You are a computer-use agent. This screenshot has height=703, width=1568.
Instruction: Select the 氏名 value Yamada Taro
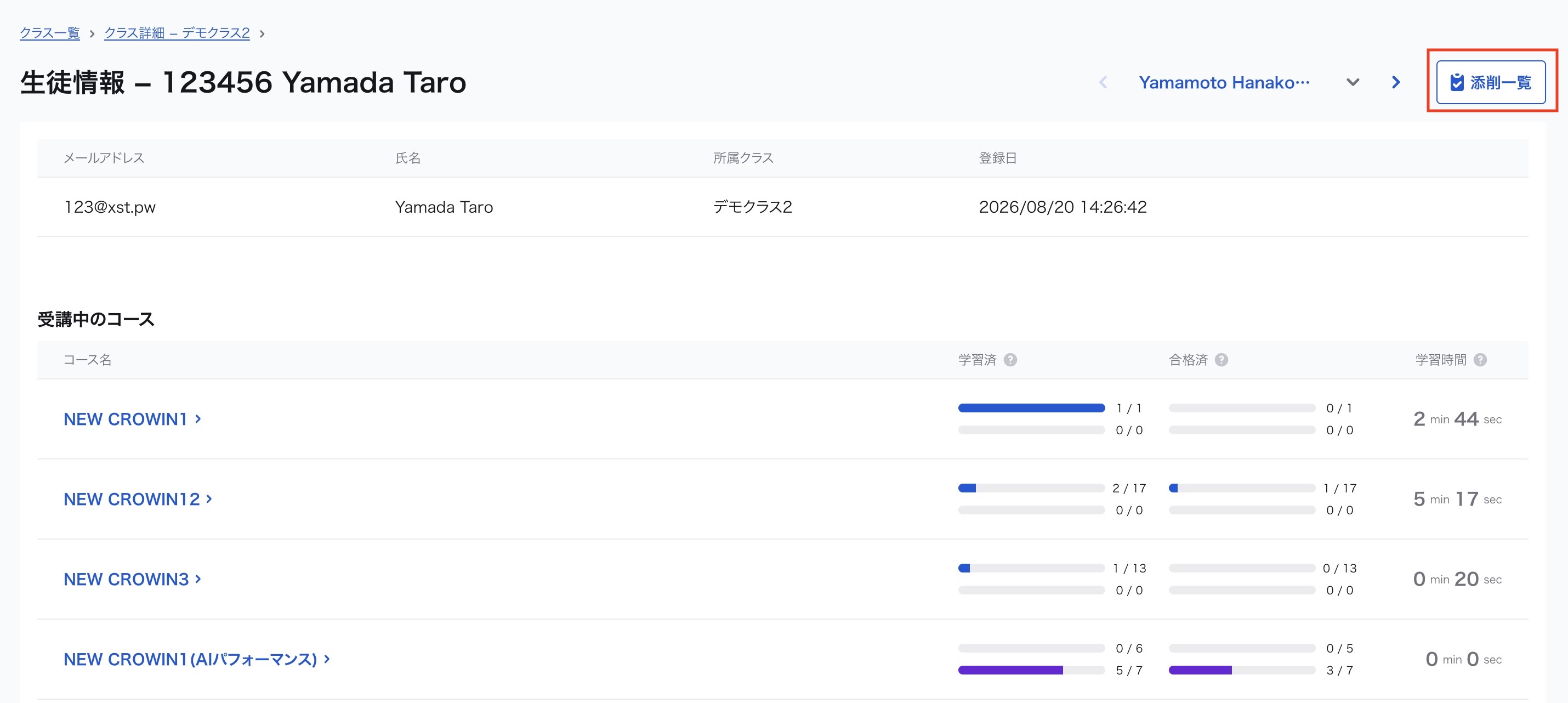444,207
